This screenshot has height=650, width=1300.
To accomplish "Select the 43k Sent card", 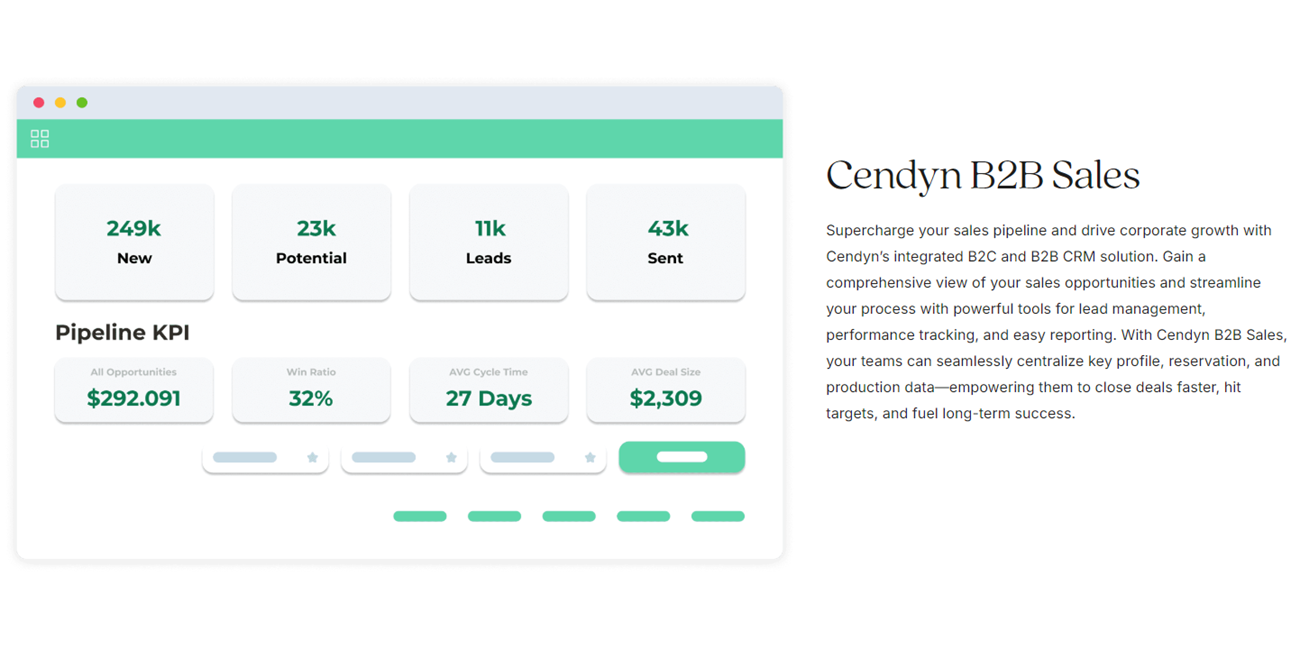I will point(666,242).
